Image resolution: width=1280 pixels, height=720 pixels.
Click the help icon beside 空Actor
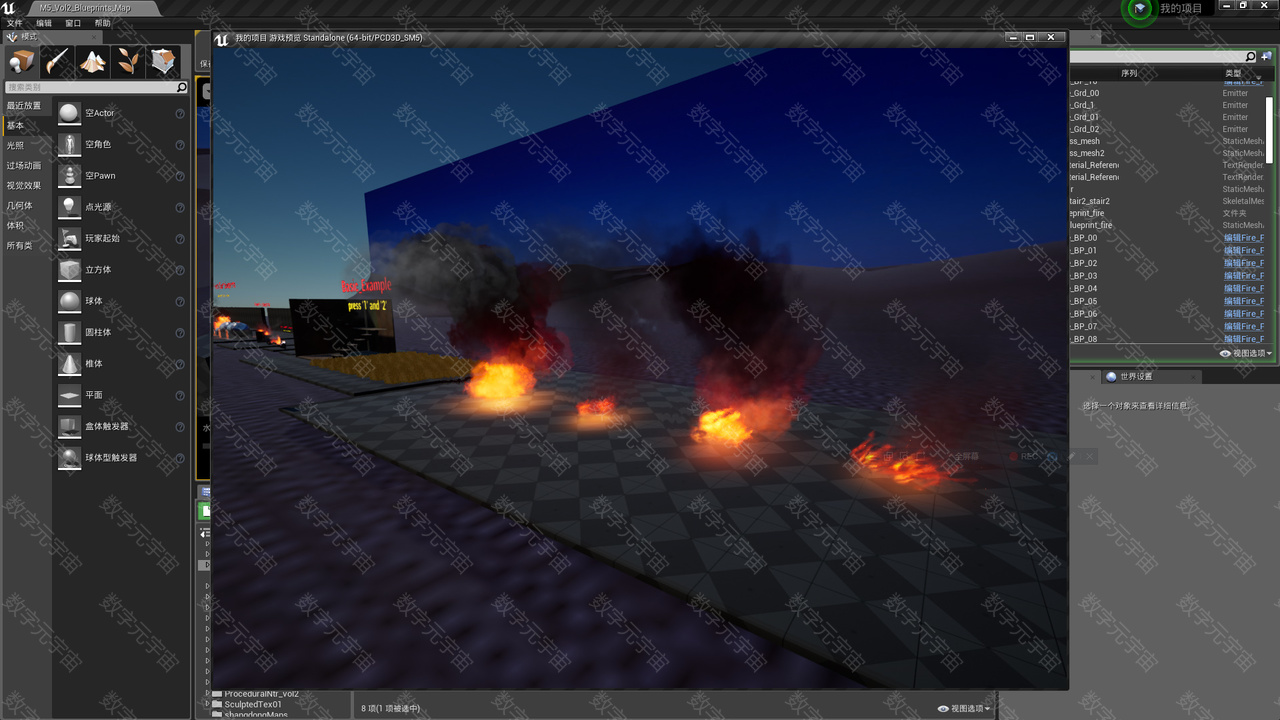point(180,114)
